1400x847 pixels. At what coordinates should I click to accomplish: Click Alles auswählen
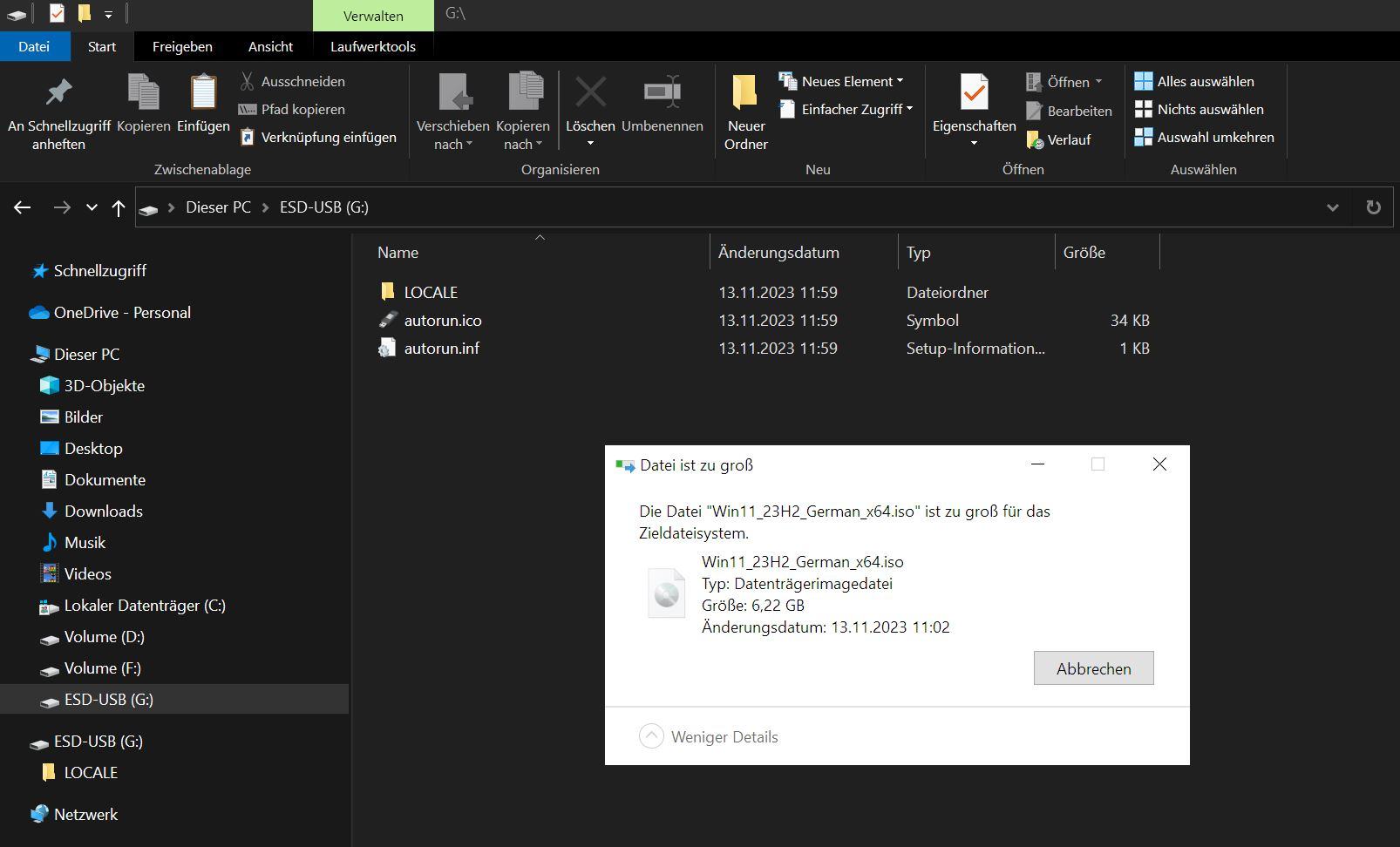pos(1193,81)
